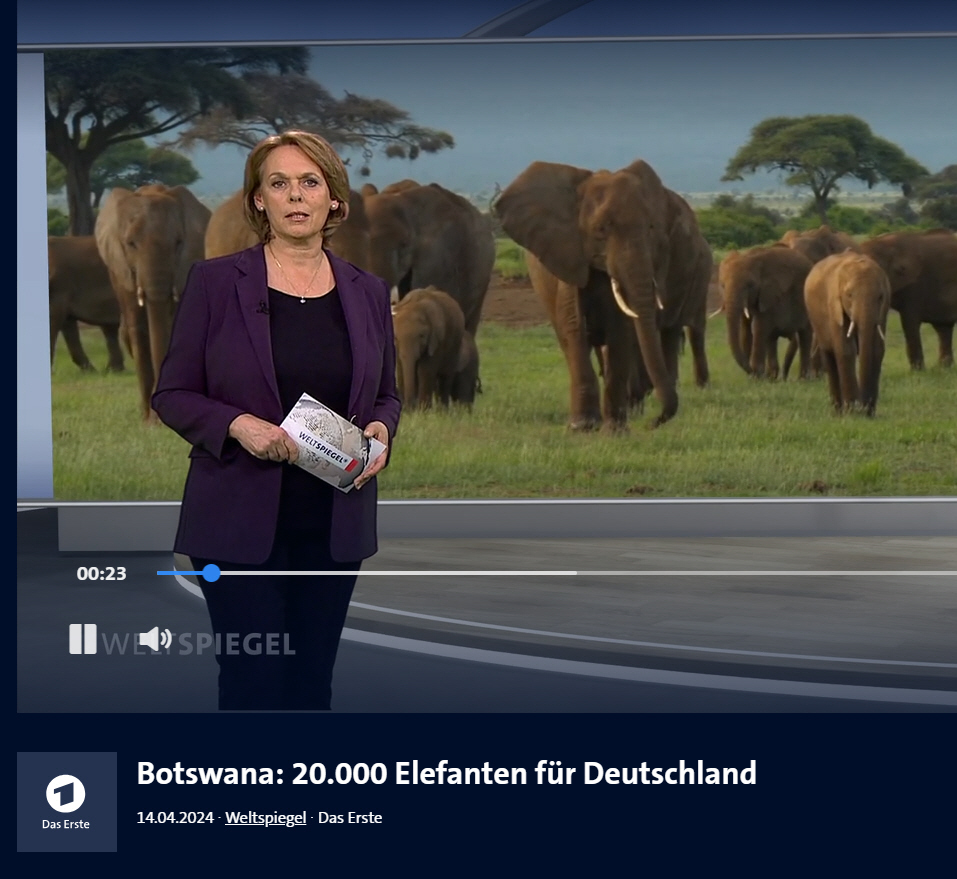Click the Botswana 20.000 Elefanten title
957x879 pixels.
[x=447, y=773]
